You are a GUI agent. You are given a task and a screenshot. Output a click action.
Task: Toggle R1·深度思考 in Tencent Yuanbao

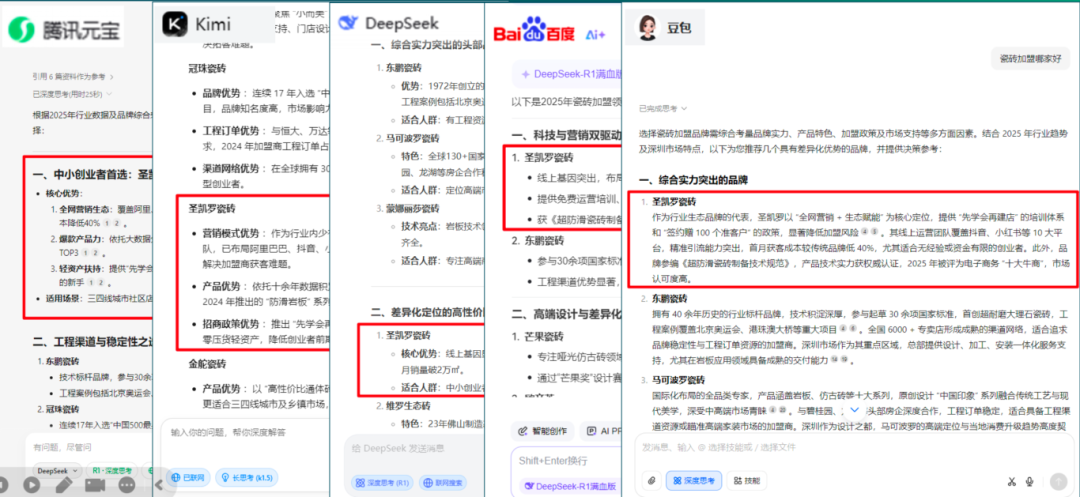pos(111,470)
